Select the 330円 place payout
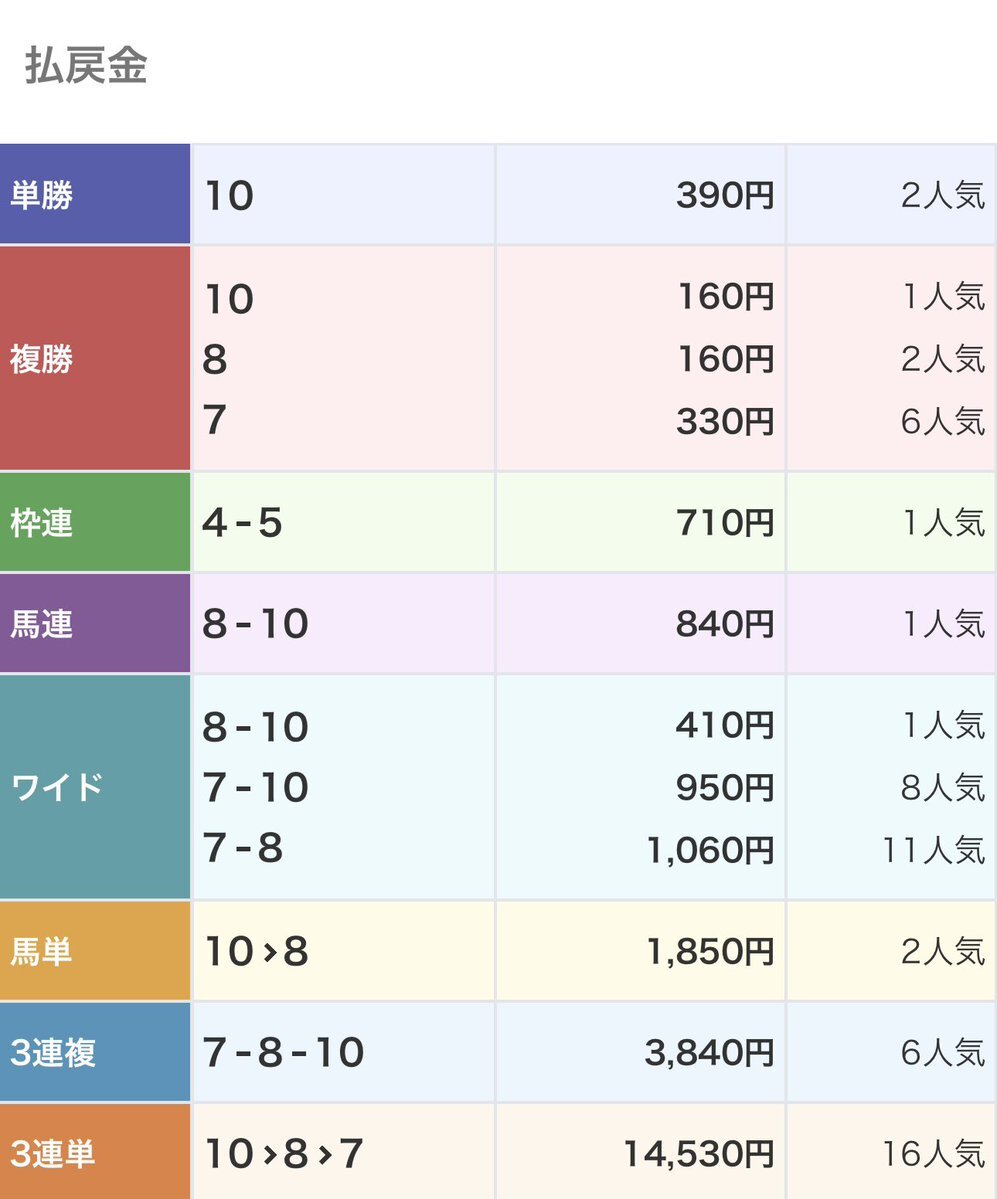 point(724,421)
